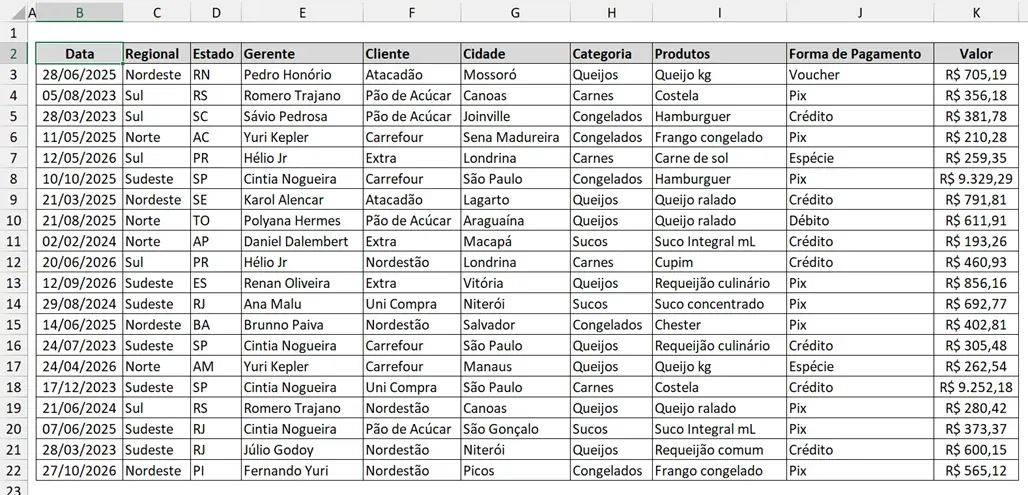The image size is (1028, 495).
Task: Select column E header
Action: click(x=302, y=12)
